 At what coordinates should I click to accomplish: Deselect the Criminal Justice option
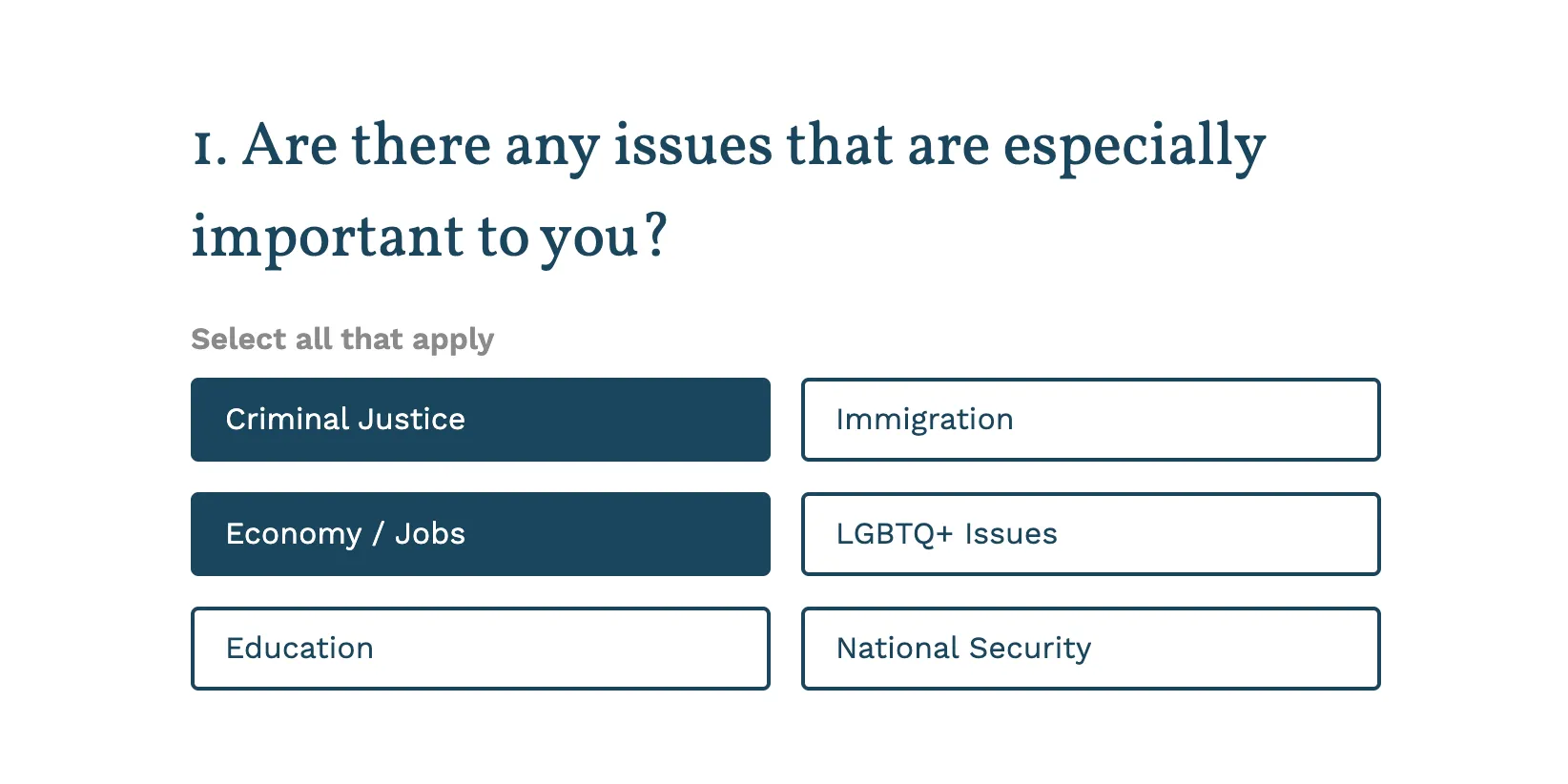480,420
